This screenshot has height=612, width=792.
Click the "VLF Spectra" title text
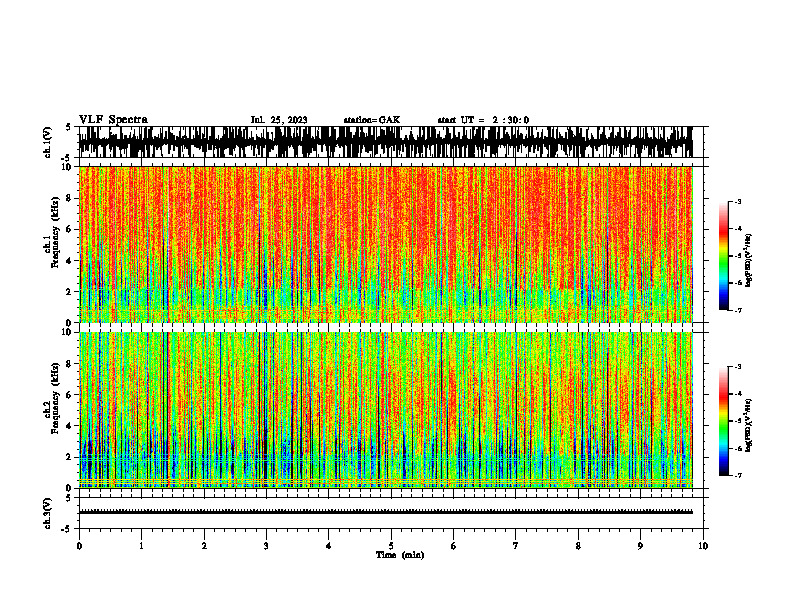click(x=113, y=120)
